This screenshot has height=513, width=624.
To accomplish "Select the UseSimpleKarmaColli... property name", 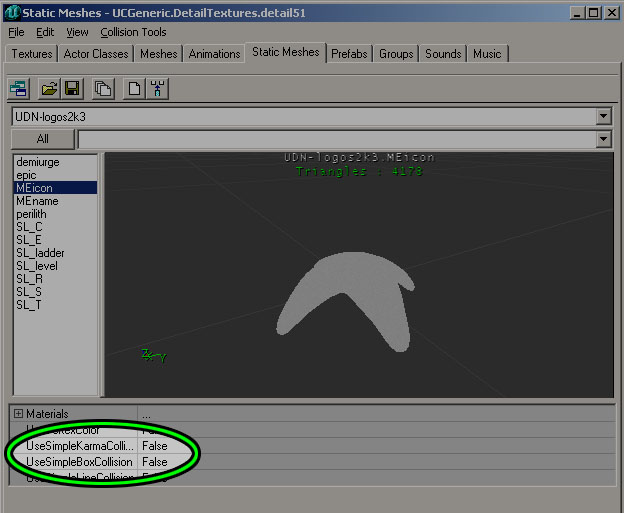I will point(80,446).
